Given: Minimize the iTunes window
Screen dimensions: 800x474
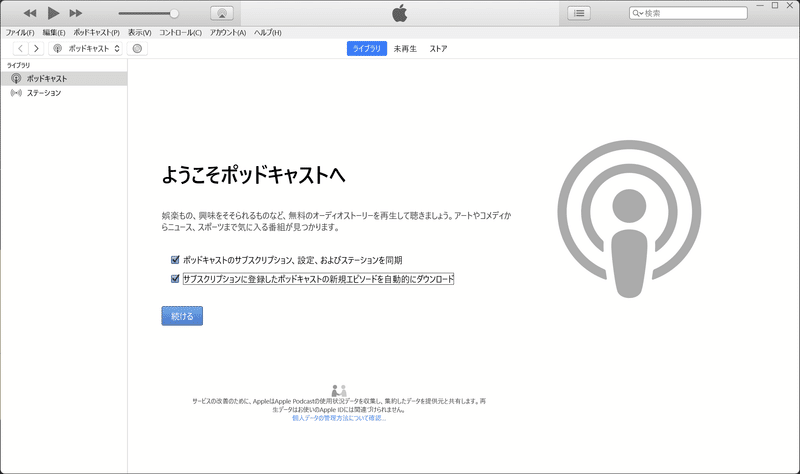Looking at the screenshot, I should [x=760, y=5].
